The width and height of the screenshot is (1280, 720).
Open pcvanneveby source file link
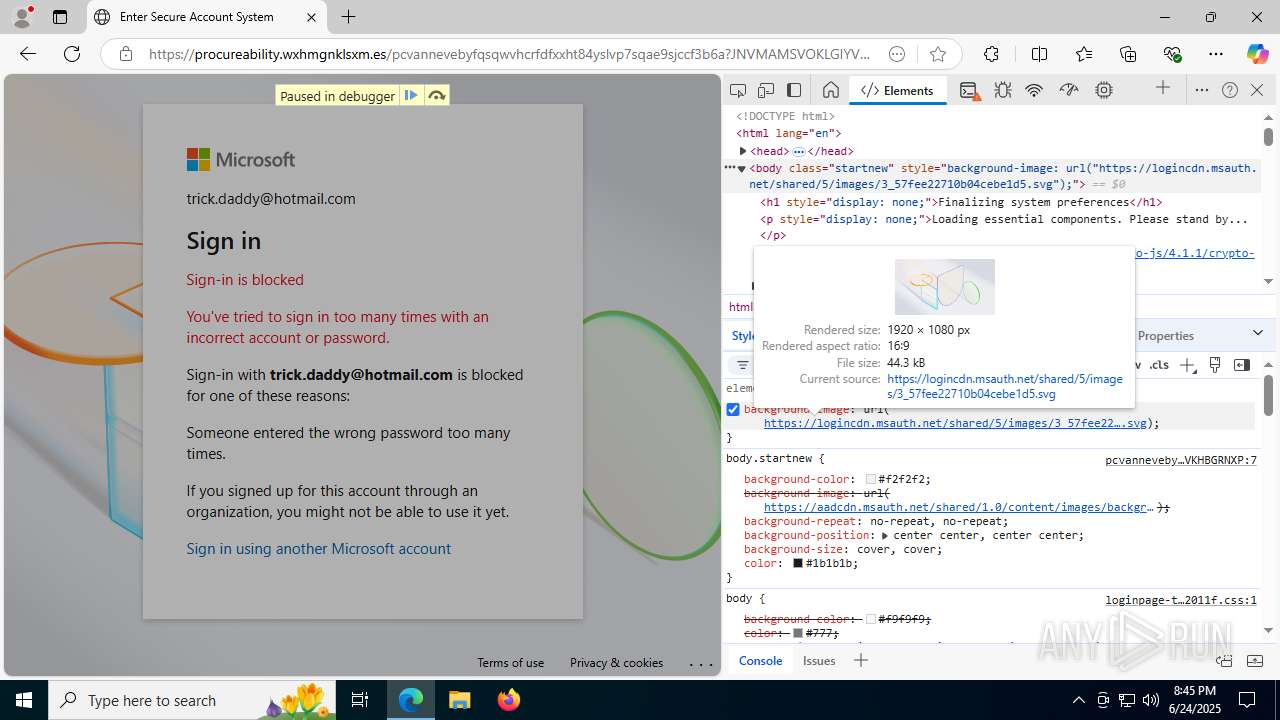tap(1180, 460)
